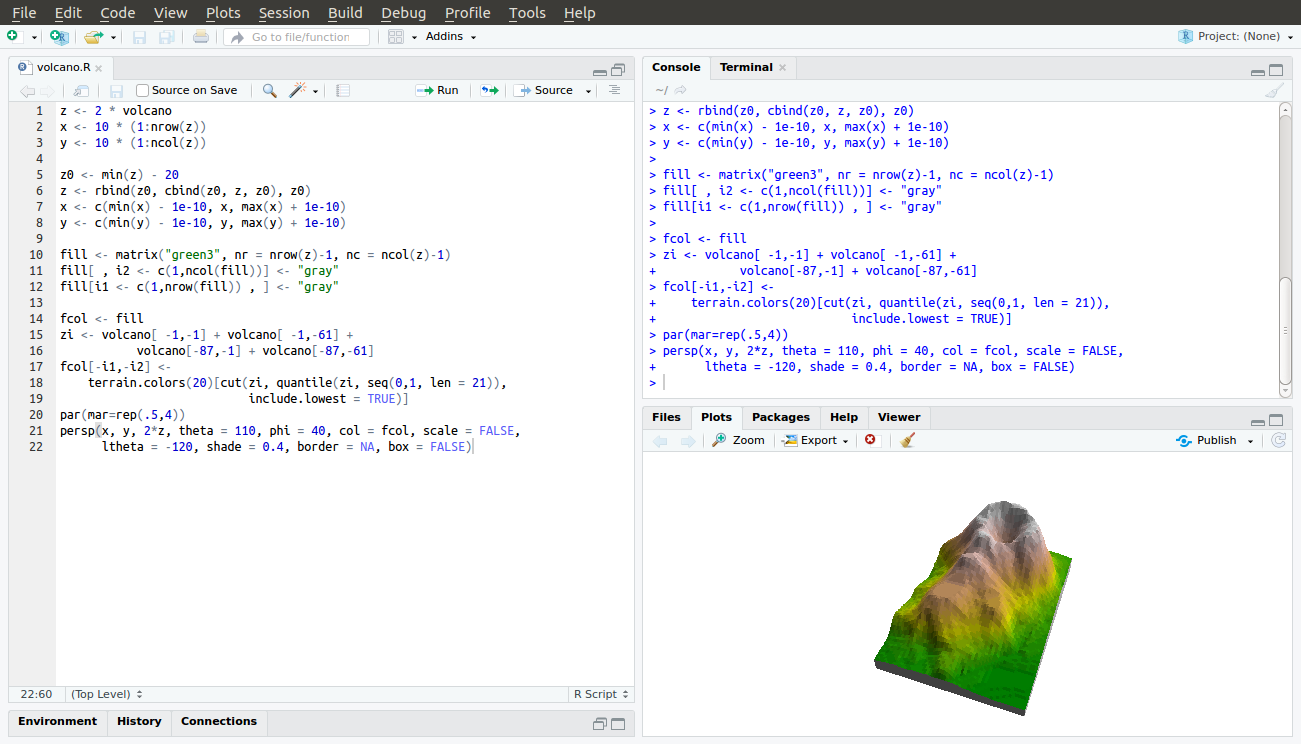
Task: Click the code tools magic wand icon
Action: pyautogui.click(x=295, y=90)
